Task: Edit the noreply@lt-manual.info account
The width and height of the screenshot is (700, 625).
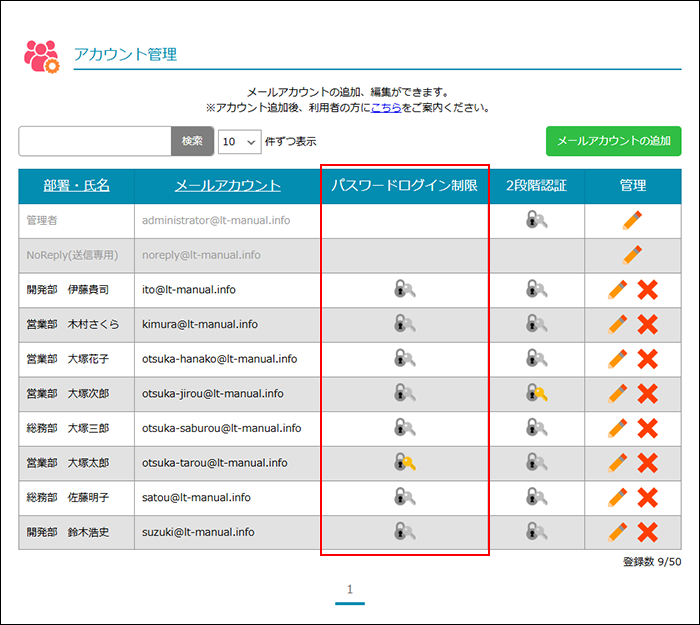Action: click(x=632, y=255)
